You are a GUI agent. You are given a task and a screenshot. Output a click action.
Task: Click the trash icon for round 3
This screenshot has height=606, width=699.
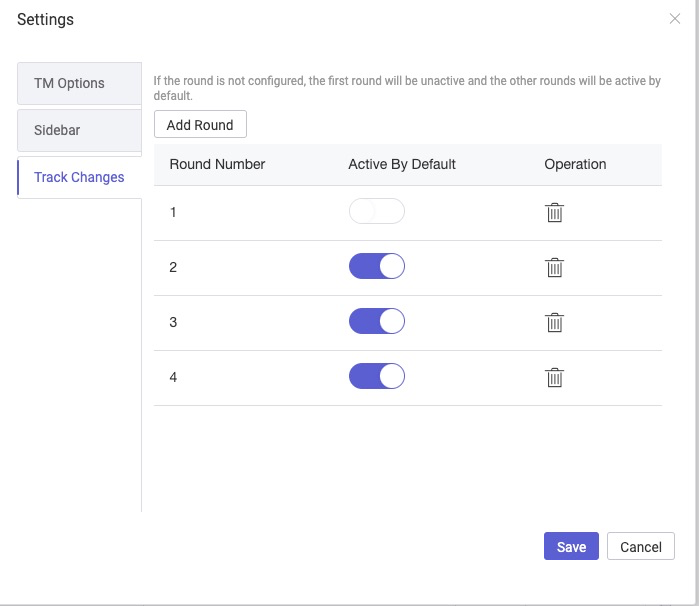tap(554, 323)
